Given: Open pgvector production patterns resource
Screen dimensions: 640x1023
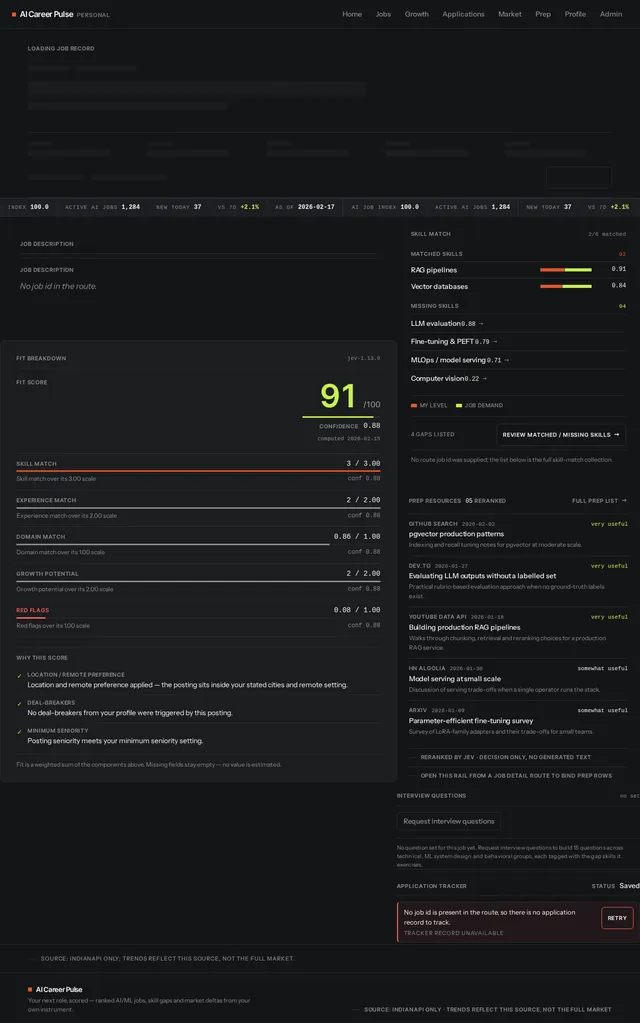Looking at the screenshot, I should point(456,534).
